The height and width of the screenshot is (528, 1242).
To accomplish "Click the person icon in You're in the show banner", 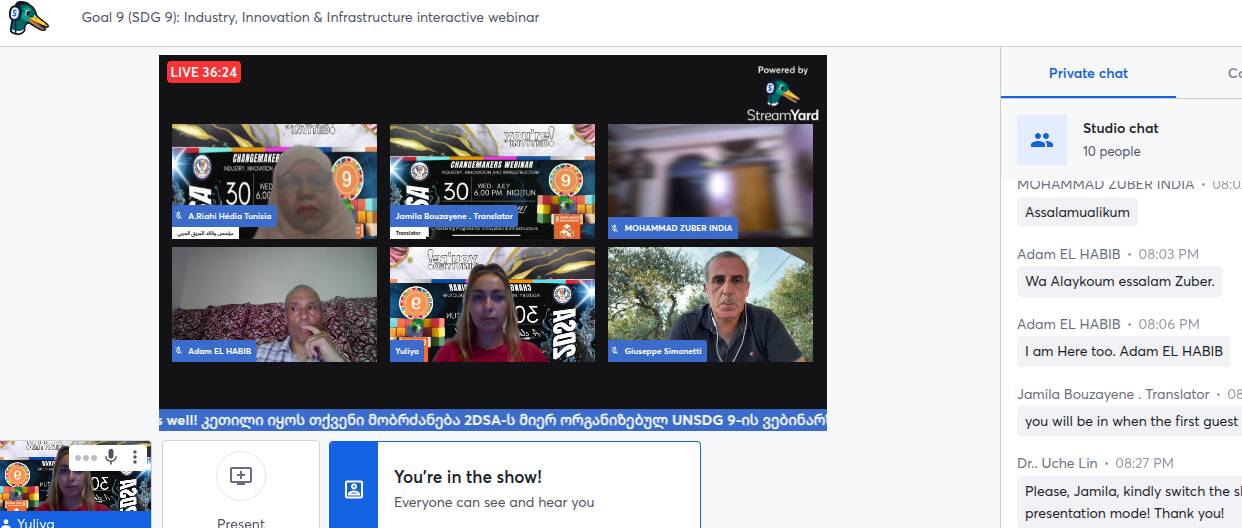I will (x=354, y=489).
